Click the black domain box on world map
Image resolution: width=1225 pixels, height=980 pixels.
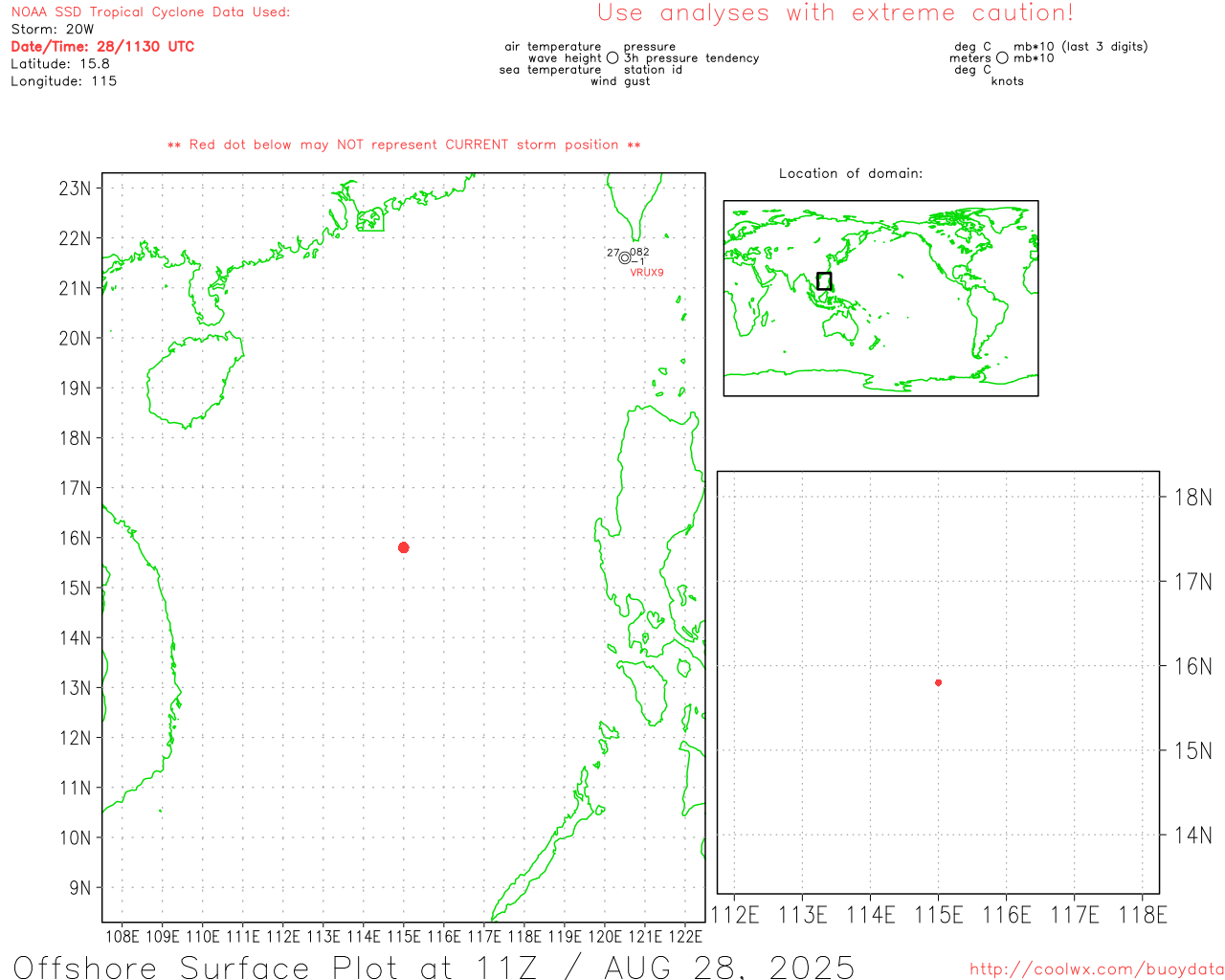824,281
